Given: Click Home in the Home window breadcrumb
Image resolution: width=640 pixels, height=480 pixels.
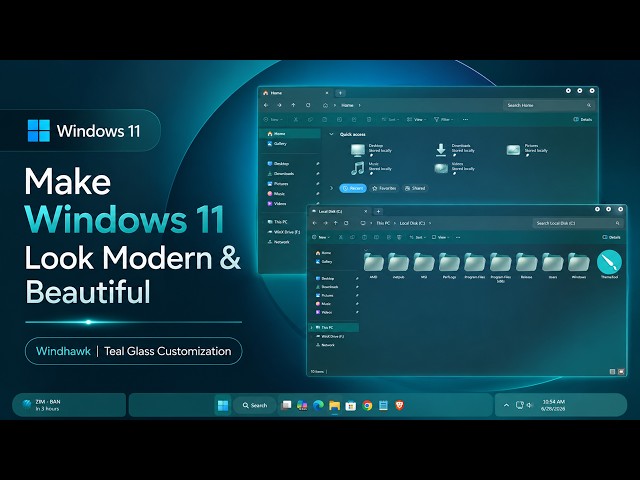Looking at the screenshot, I should [x=347, y=105].
